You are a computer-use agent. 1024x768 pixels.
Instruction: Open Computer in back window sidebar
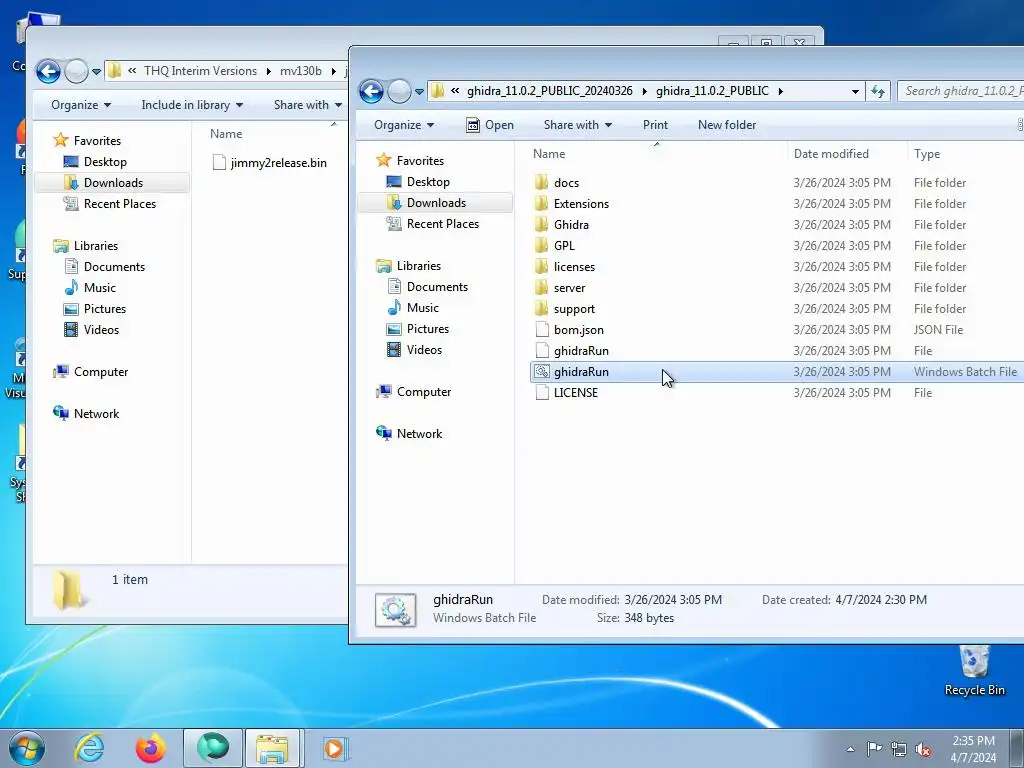click(x=101, y=372)
